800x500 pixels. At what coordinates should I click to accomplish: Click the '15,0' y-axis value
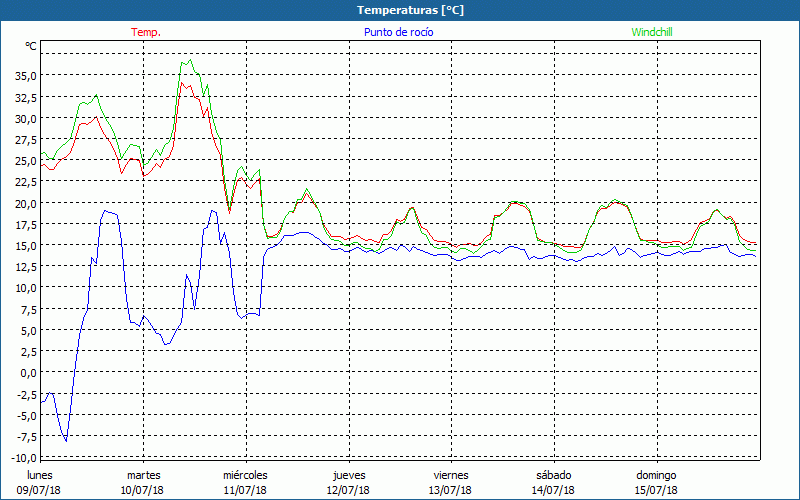(x=26, y=245)
